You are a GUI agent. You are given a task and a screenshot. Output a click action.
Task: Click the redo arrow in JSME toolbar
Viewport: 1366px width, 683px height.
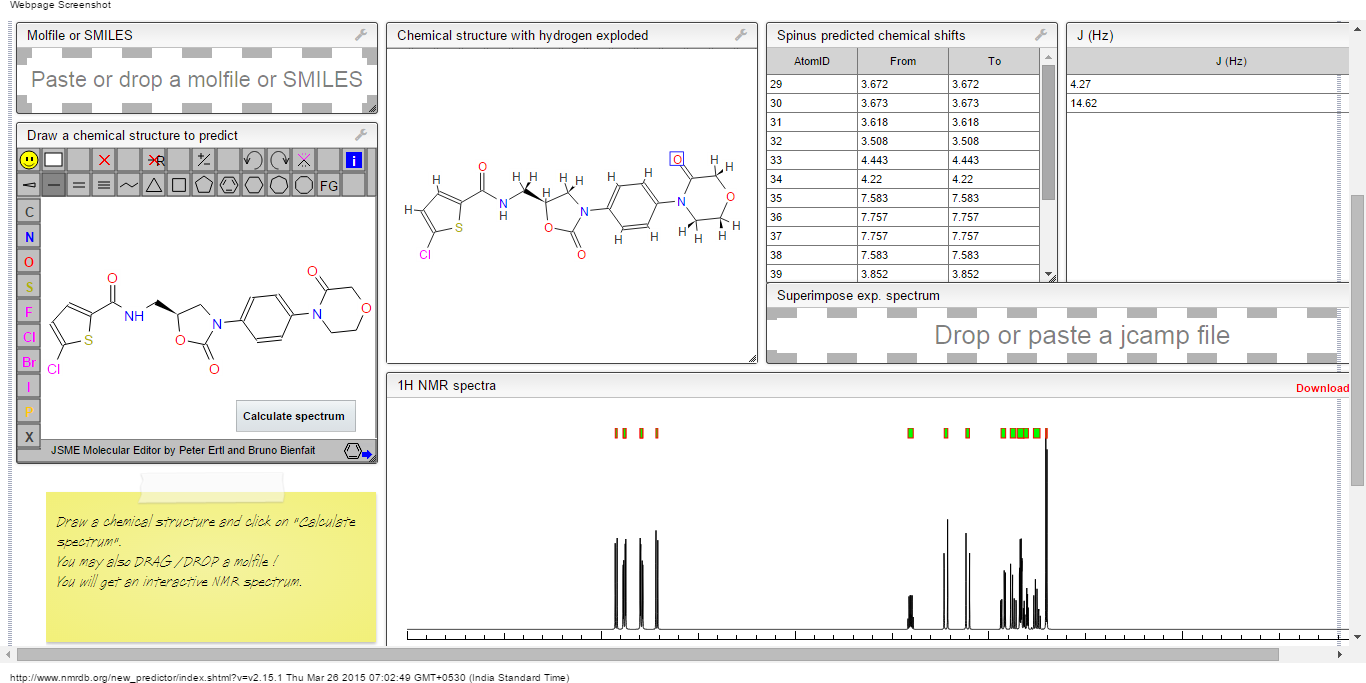click(279, 160)
